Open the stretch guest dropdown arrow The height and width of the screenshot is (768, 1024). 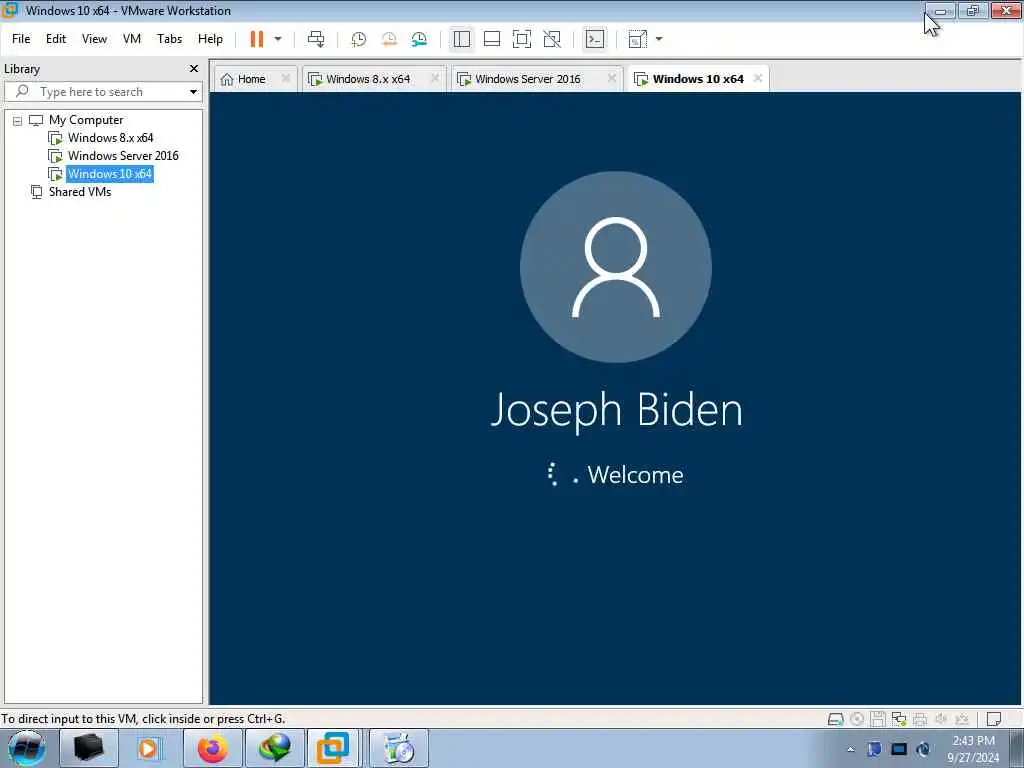[659, 39]
